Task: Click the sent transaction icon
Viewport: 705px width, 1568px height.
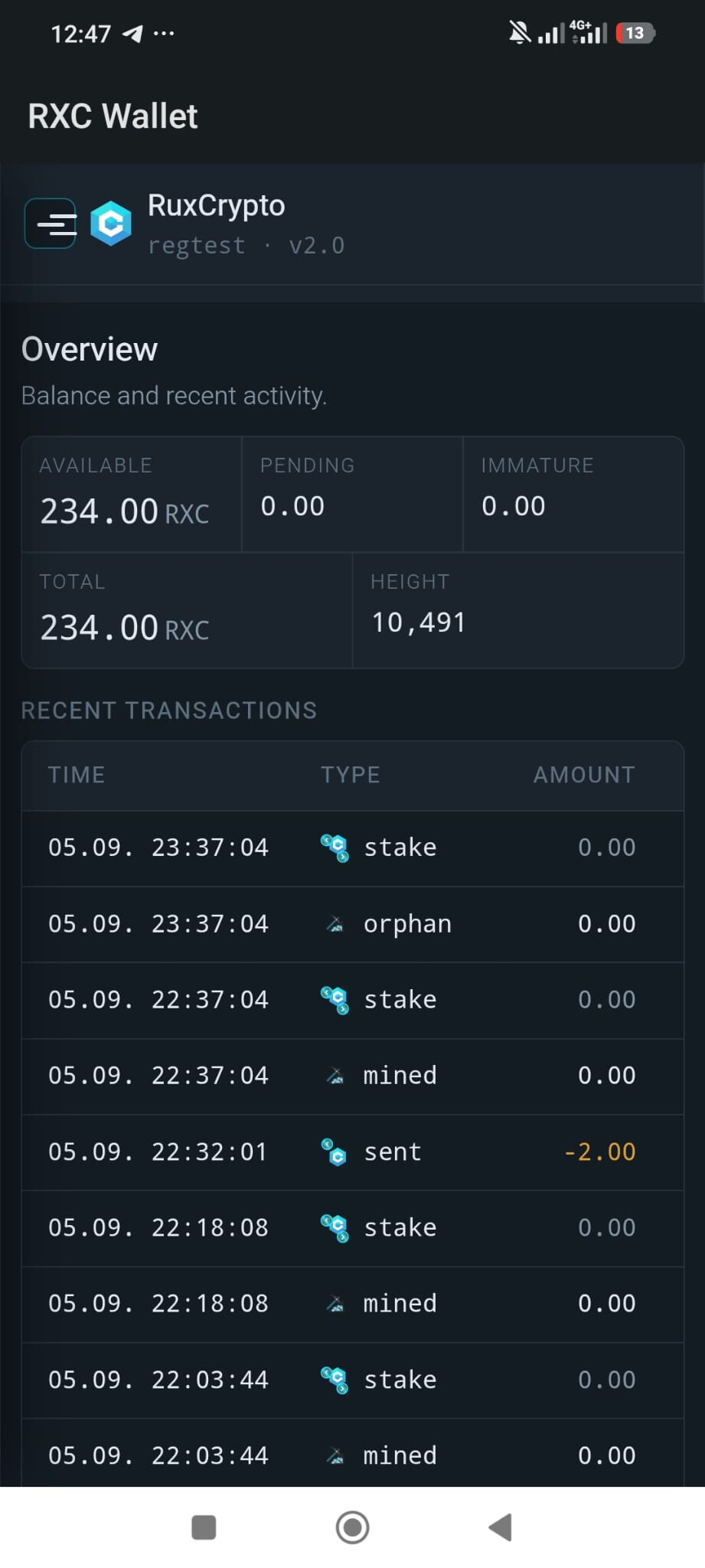Action: (x=335, y=1151)
